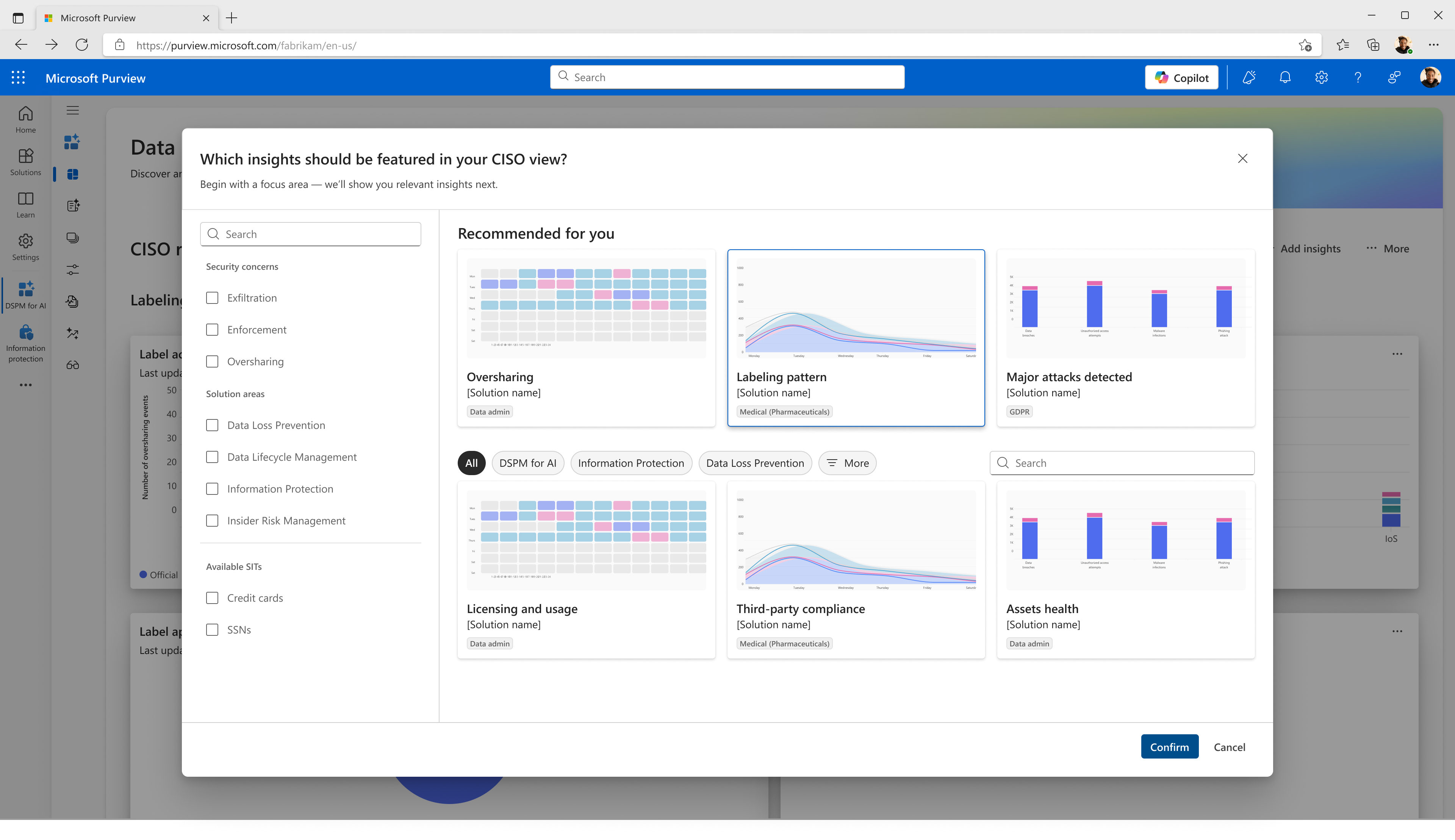This screenshot has height=840, width=1455.
Task: Open browser settings and more ellipsis
Action: [x=1434, y=44]
